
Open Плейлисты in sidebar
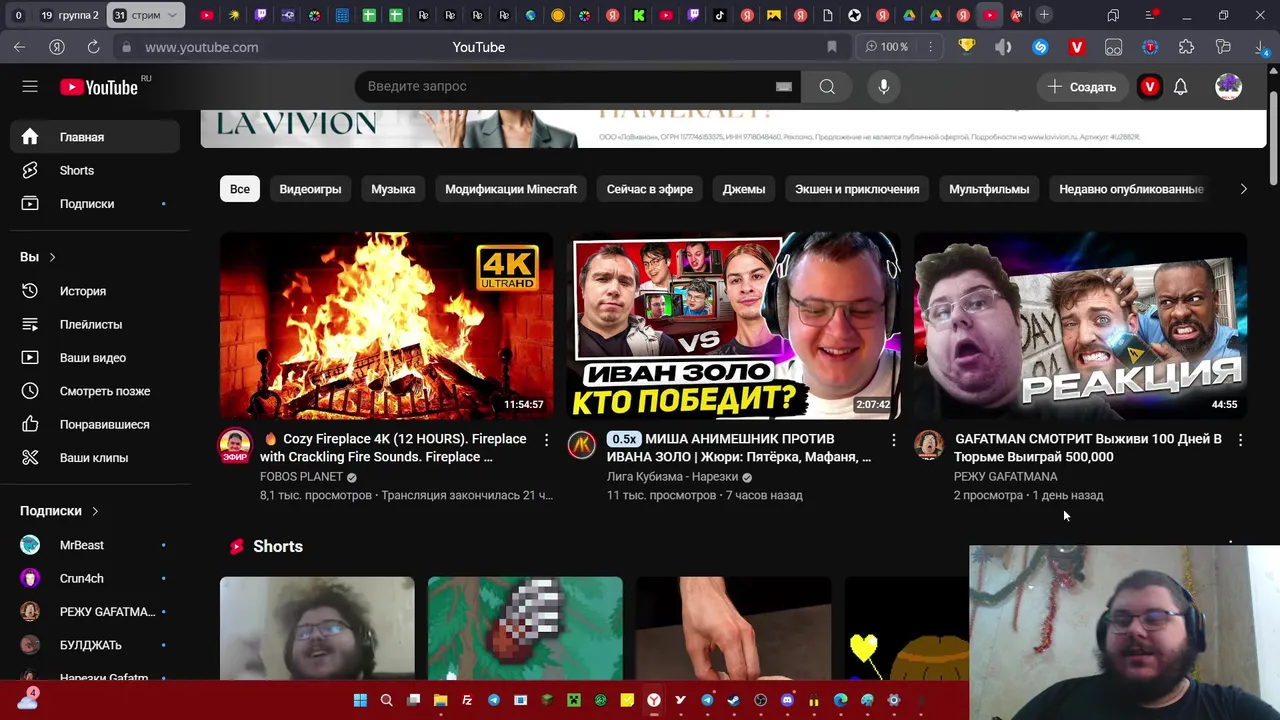(x=95, y=324)
